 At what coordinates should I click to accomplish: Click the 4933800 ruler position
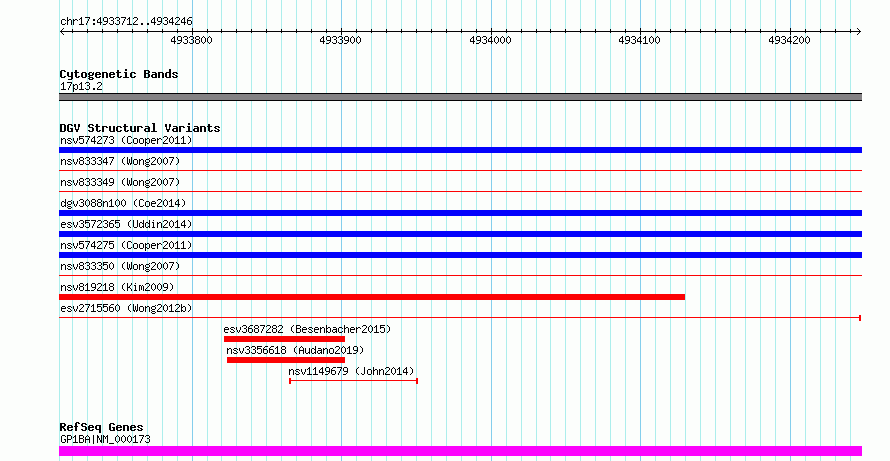(x=191, y=40)
